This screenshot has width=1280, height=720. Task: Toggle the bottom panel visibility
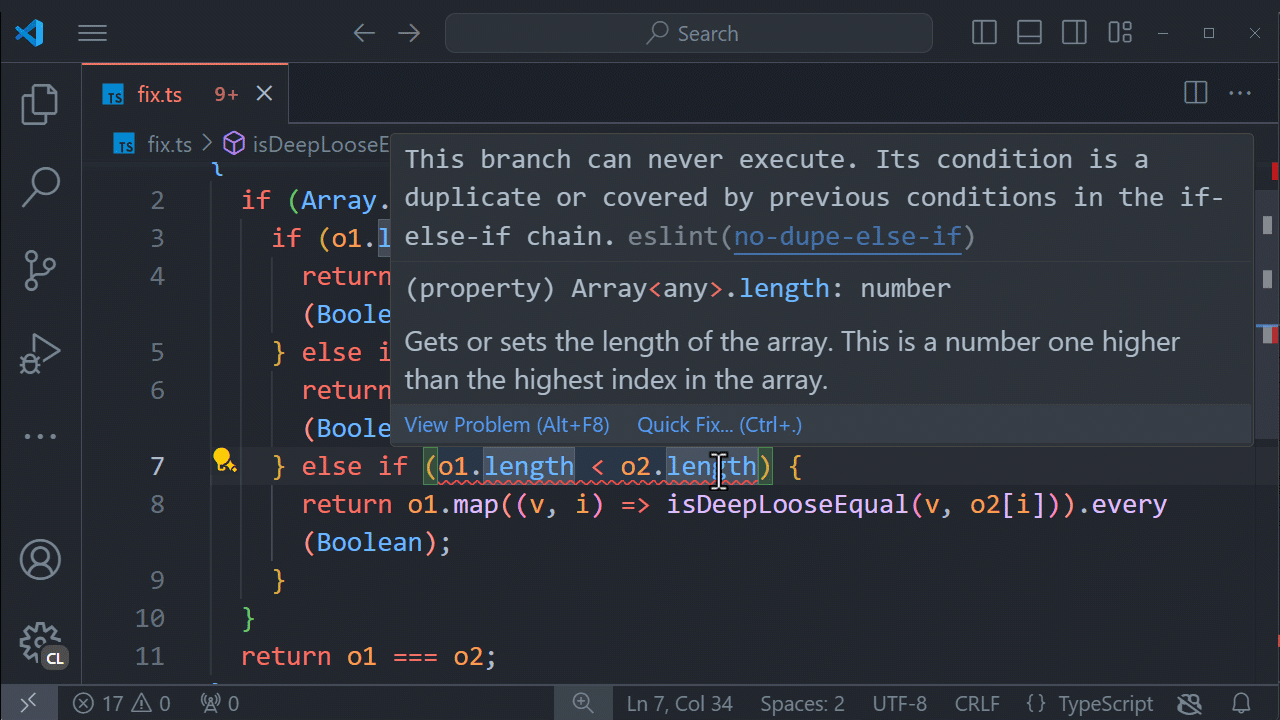[1029, 32]
